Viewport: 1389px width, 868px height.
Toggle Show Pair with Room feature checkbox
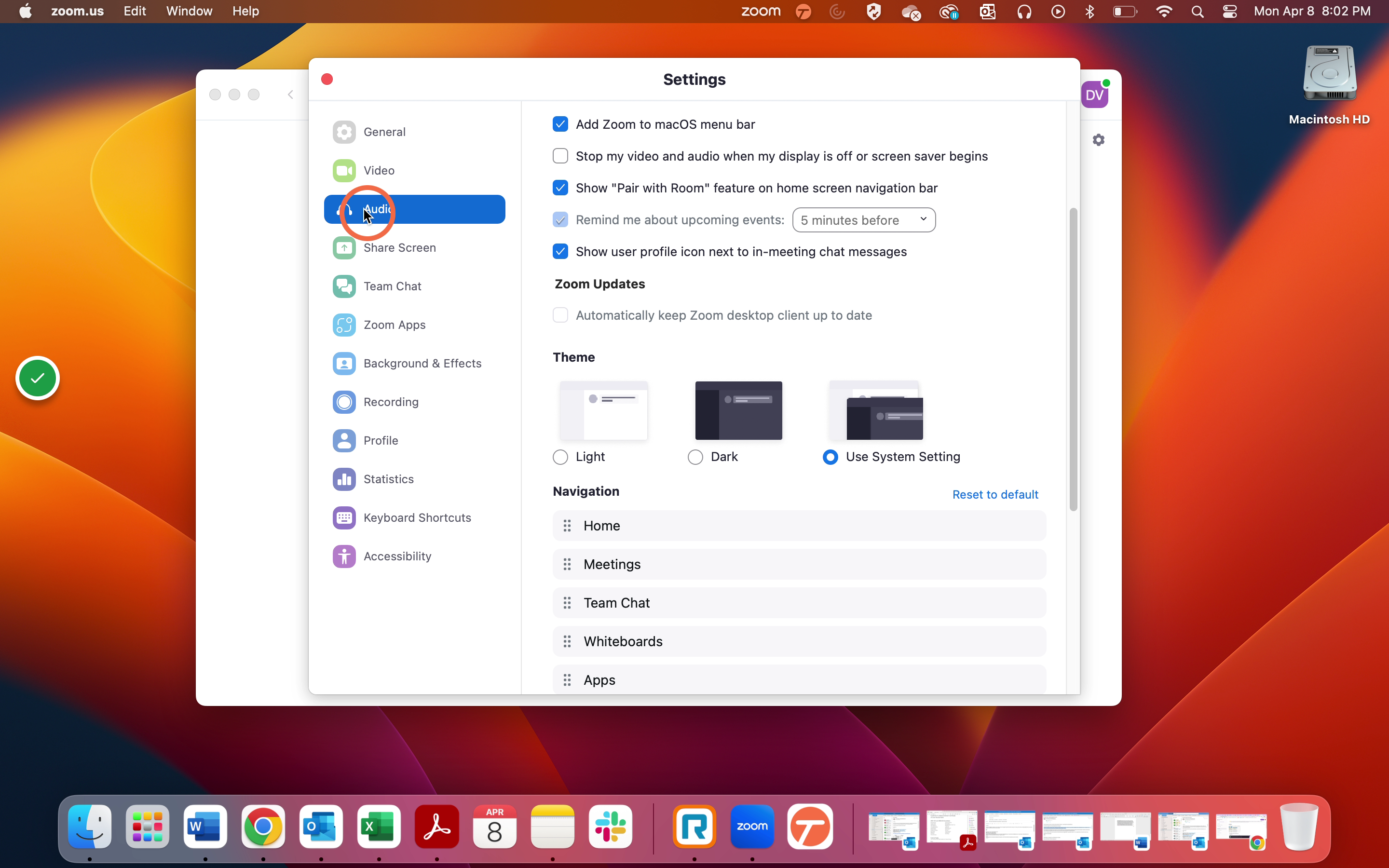[x=560, y=188]
